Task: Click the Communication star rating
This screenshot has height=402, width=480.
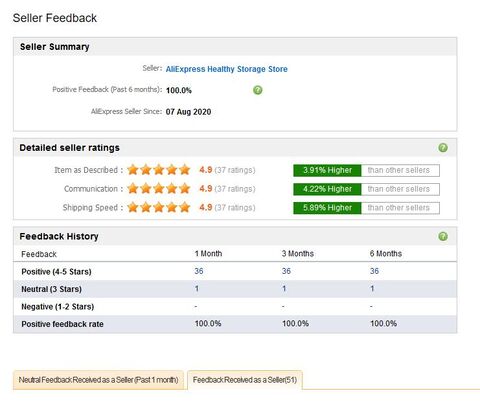Action: point(159,189)
